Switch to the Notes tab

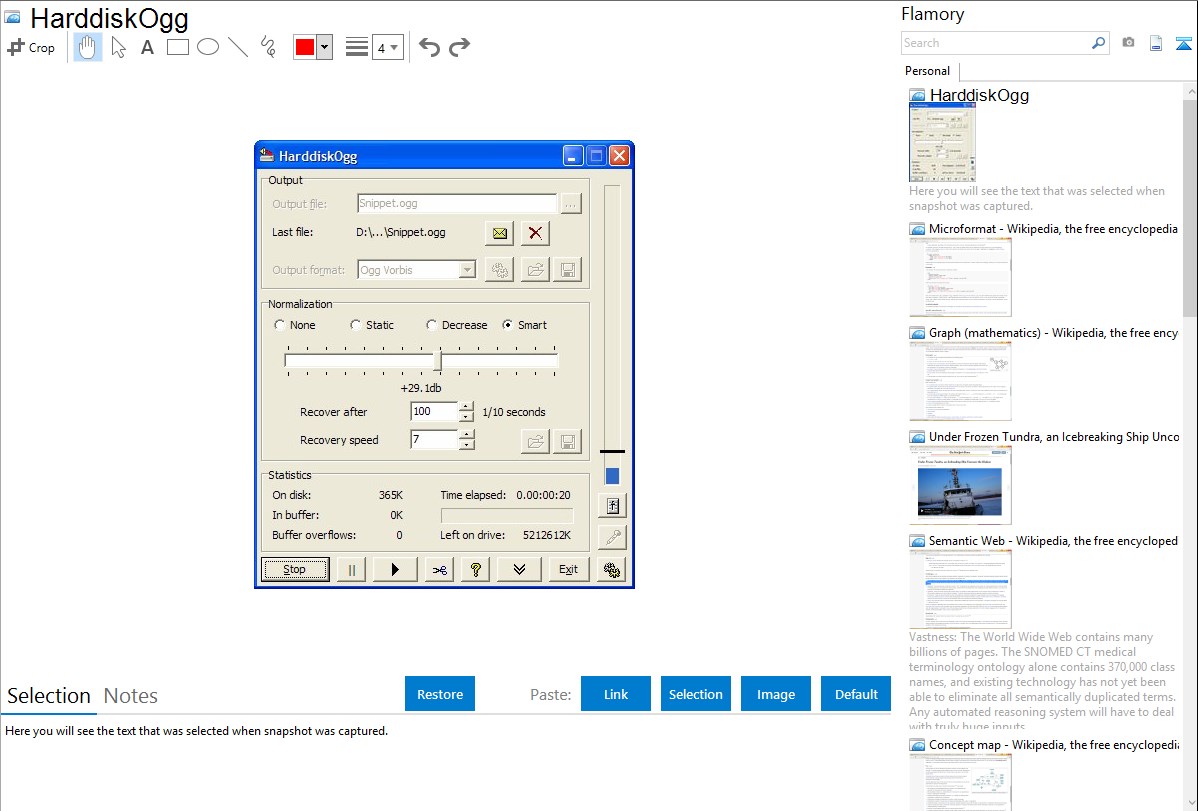click(x=131, y=696)
